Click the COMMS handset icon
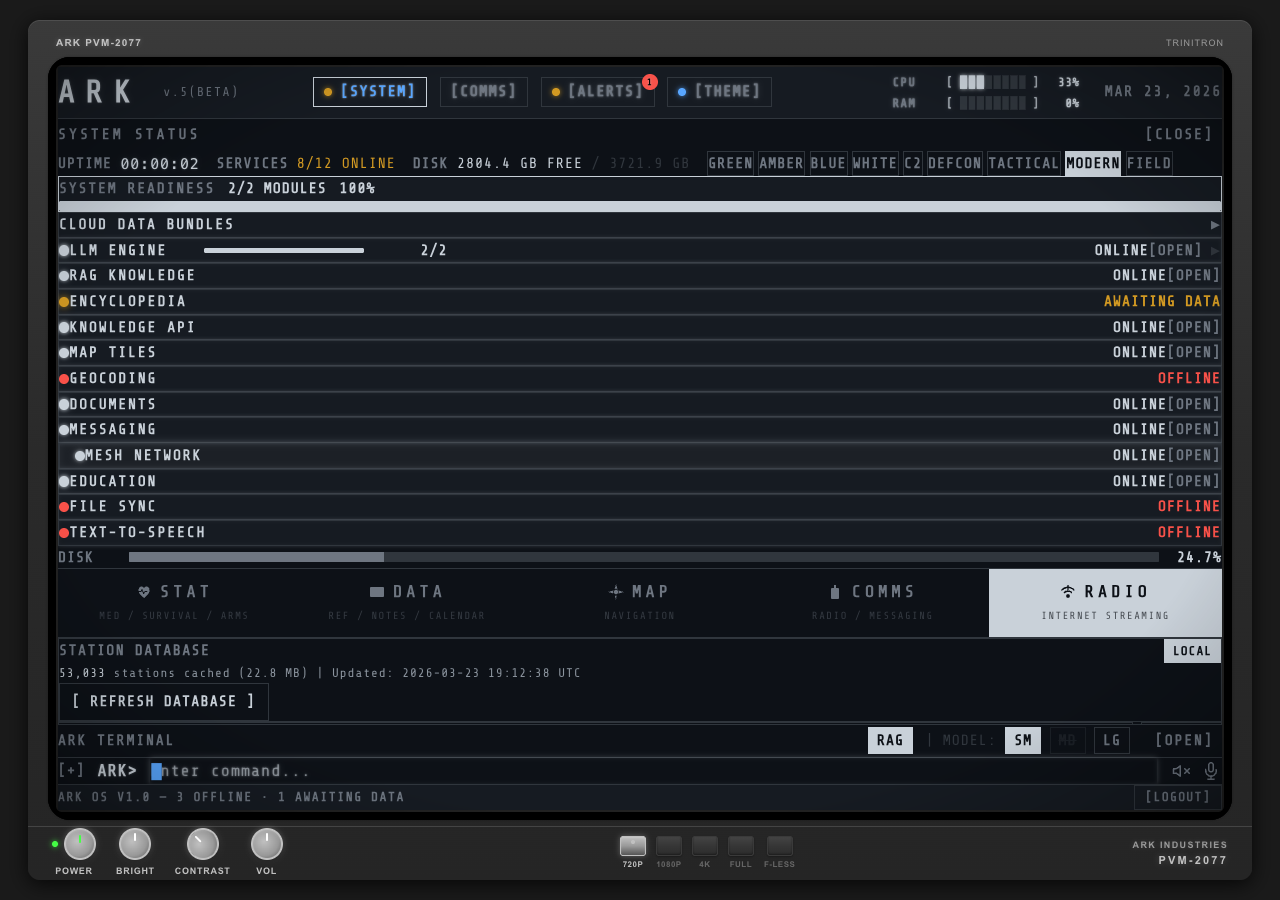1280x900 pixels. point(837,591)
